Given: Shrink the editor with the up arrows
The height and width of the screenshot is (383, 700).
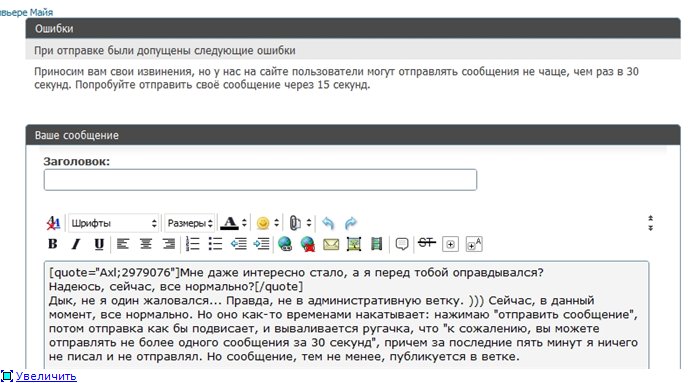Looking at the screenshot, I should click(650, 218).
